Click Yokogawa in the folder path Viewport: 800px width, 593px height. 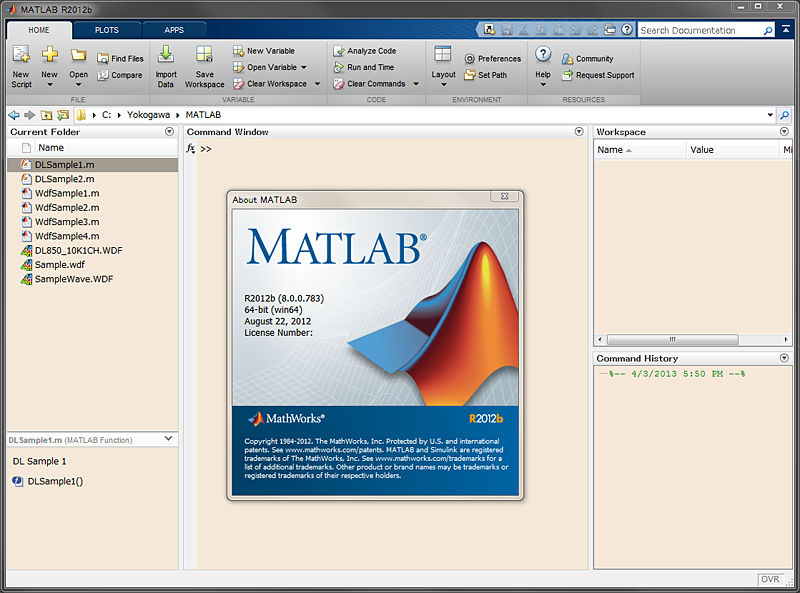point(148,115)
